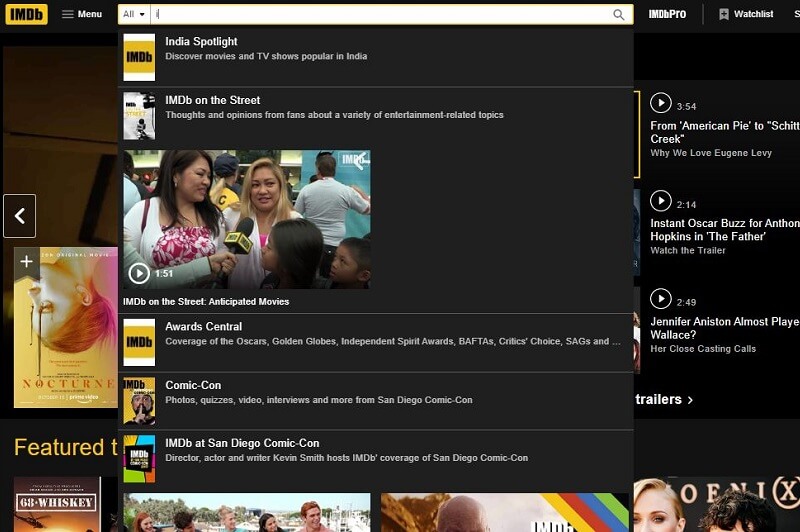Click the Comic-Con suggestion thumbnail icon
Viewport: 800px width, 532px height.
click(x=139, y=400)
